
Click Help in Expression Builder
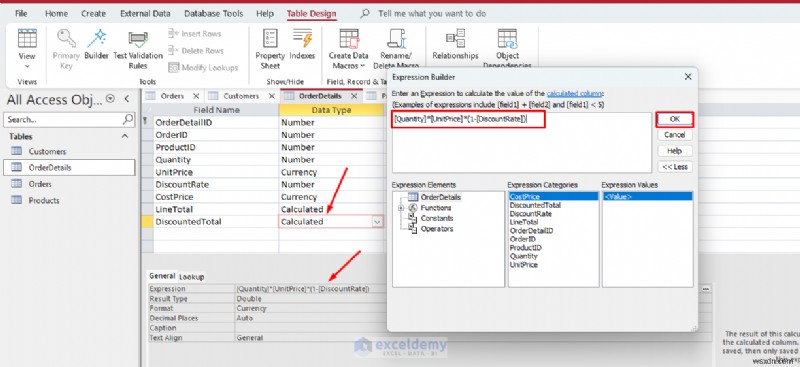(x=674, y=151)
